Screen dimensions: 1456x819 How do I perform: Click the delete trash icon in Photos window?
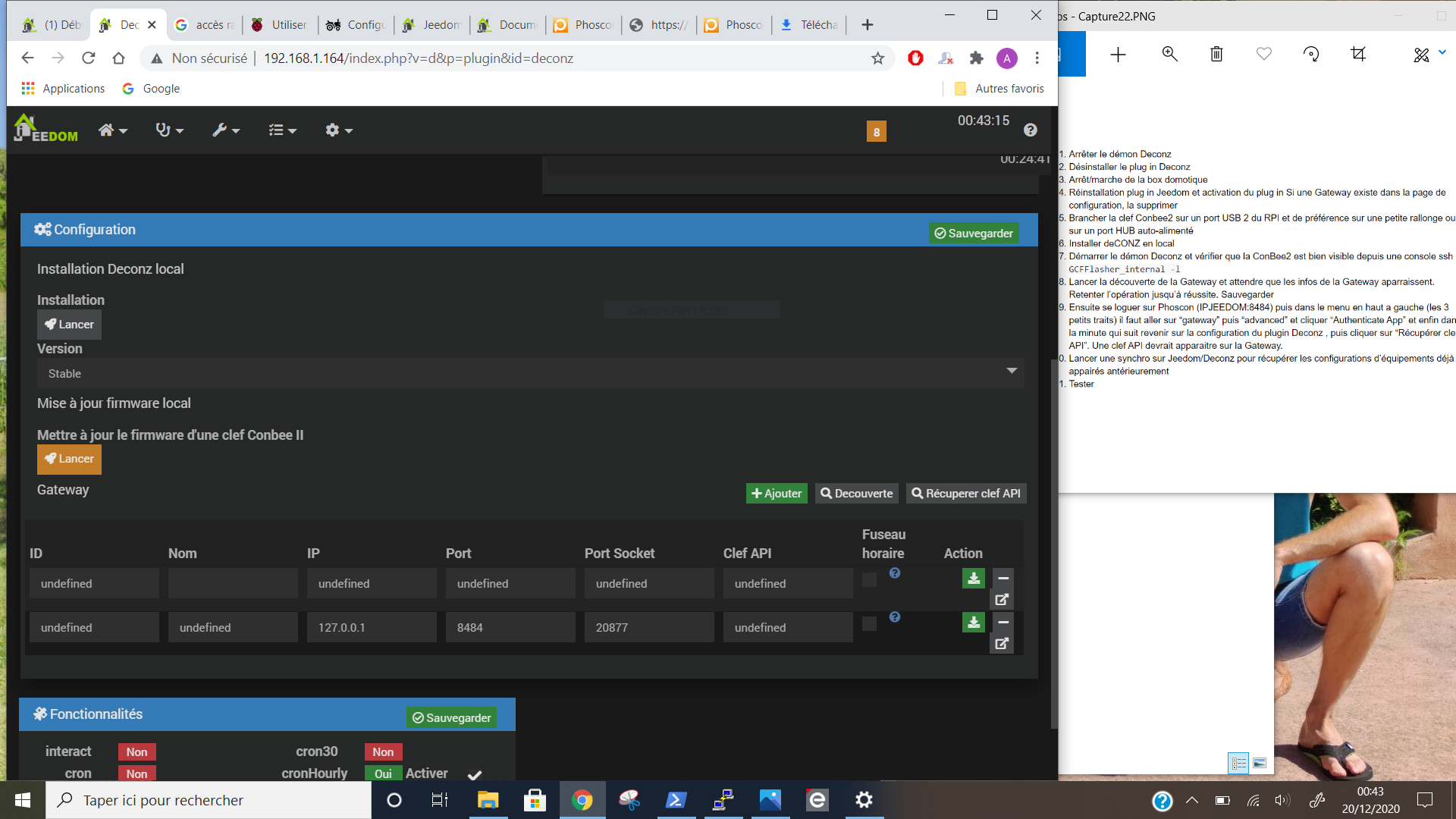pyautogui.click(x=1216, y=54)
